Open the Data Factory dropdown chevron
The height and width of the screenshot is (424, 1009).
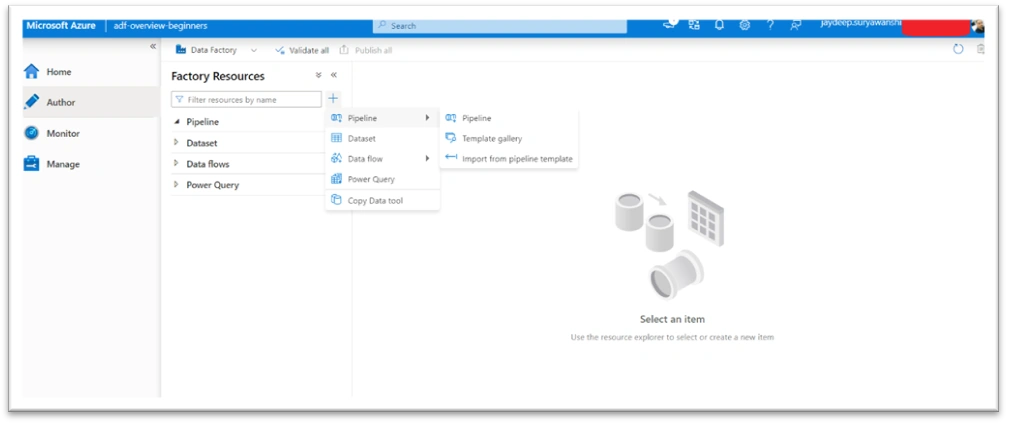254,50
